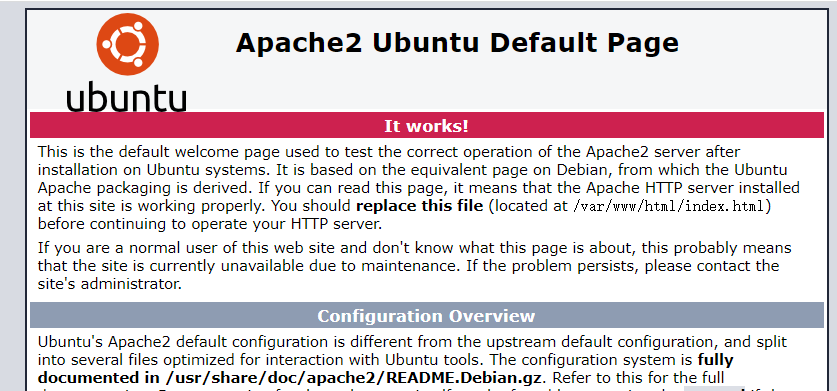
Task: Click the line starting Ubuntu's Apache2 default configuration
Action: coord(412,342)
